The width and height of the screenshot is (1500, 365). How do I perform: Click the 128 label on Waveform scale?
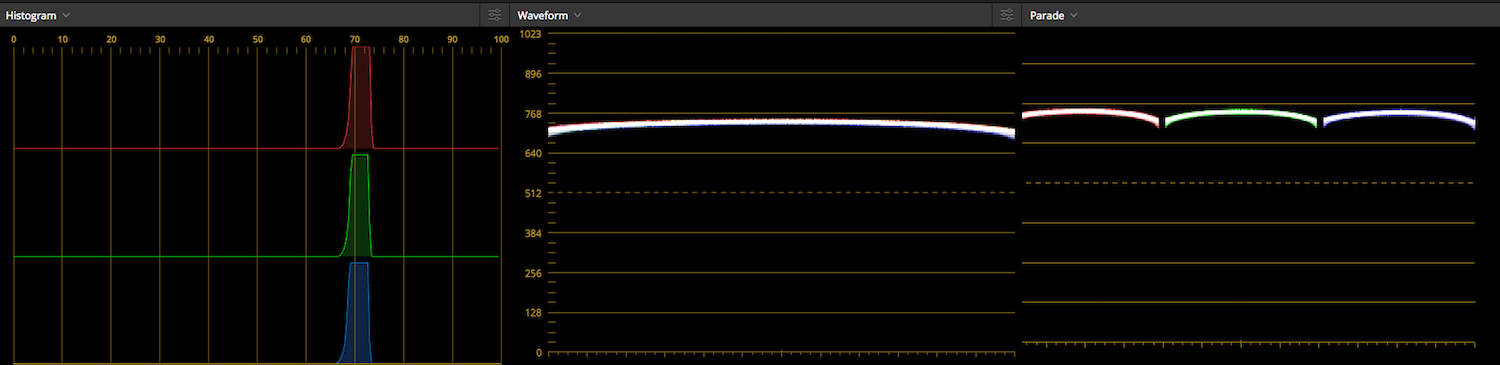coord(533,313)
